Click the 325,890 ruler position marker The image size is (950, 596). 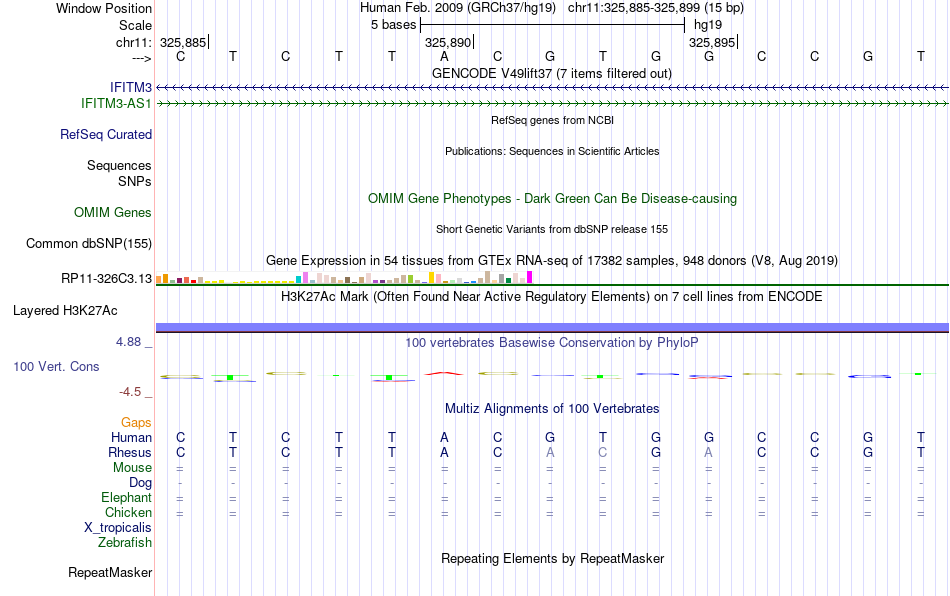448,42
